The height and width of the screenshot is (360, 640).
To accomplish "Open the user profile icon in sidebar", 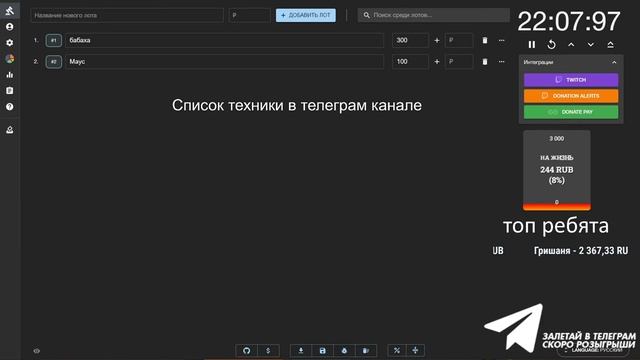I will click(x=9, y=27).
